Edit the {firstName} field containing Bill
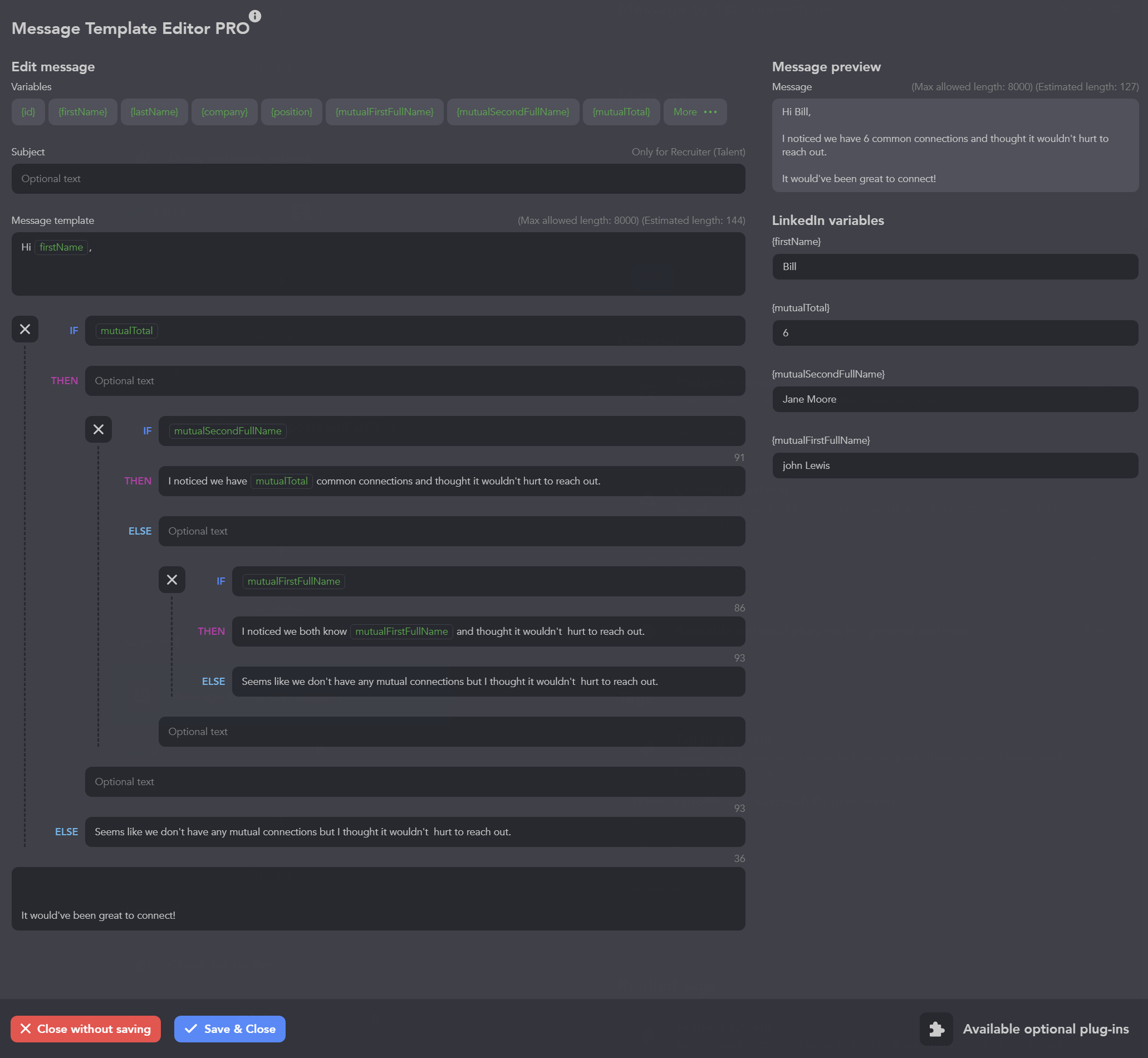This screenshot has height=1058, width=1148. point(955,267)
